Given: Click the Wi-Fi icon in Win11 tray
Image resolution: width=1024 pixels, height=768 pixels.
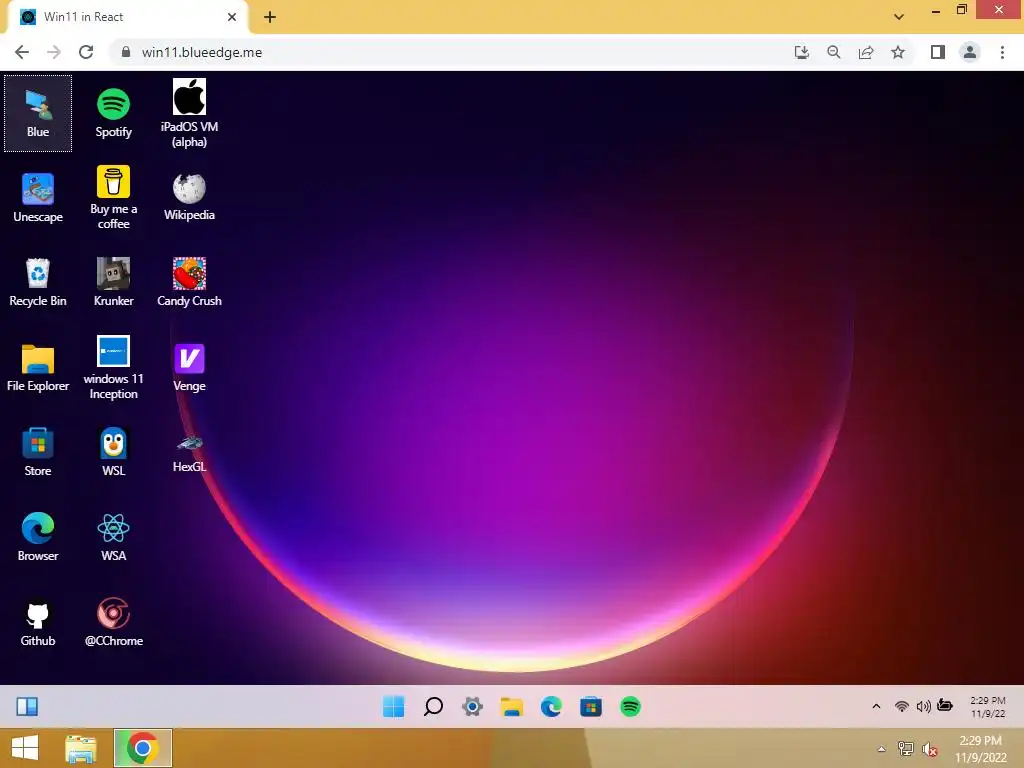Looking at the screenshot, I should click(x=901, y=706).
